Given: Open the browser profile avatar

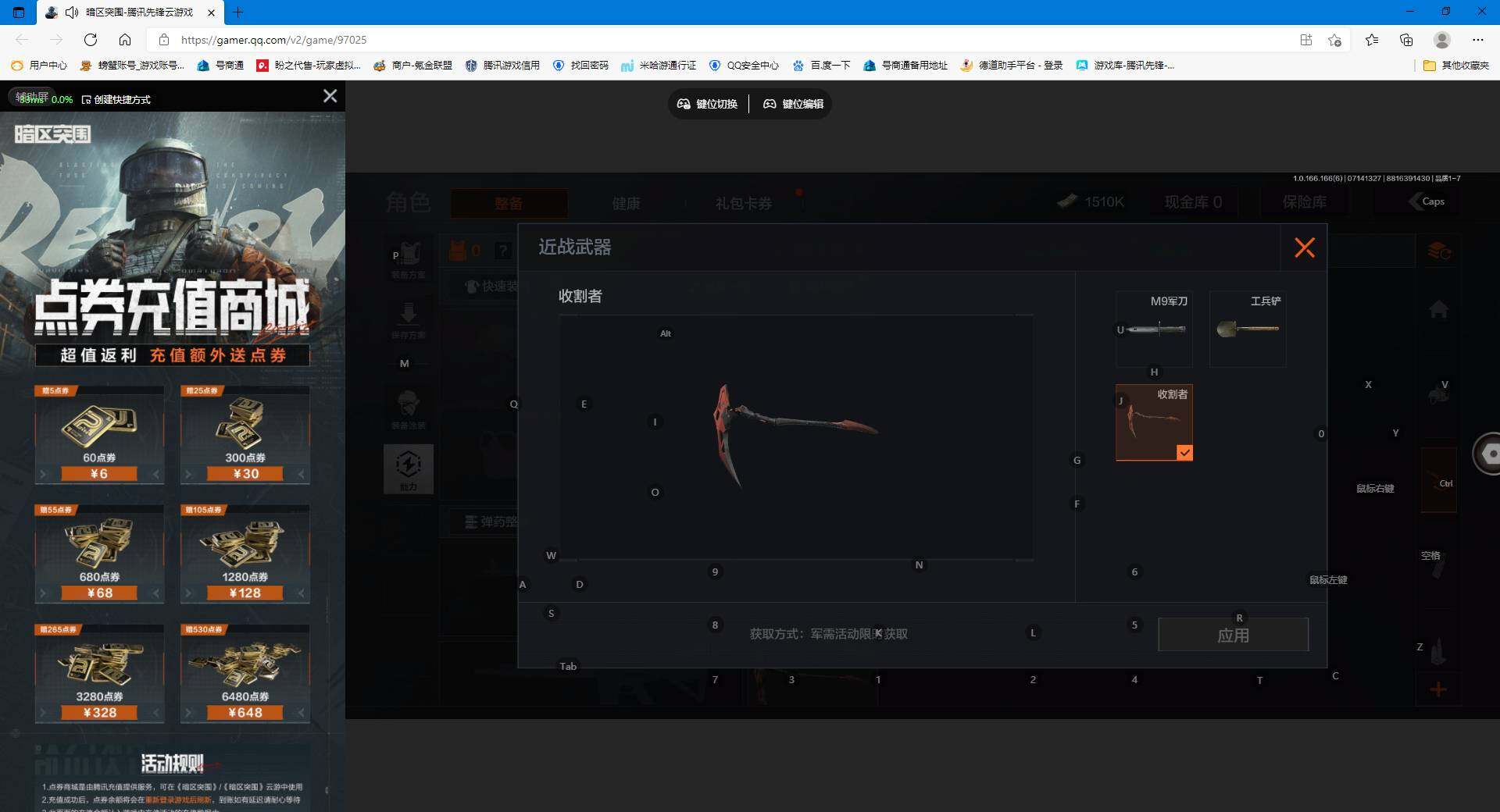Looking at the screenshot, I should (1442, 40).
